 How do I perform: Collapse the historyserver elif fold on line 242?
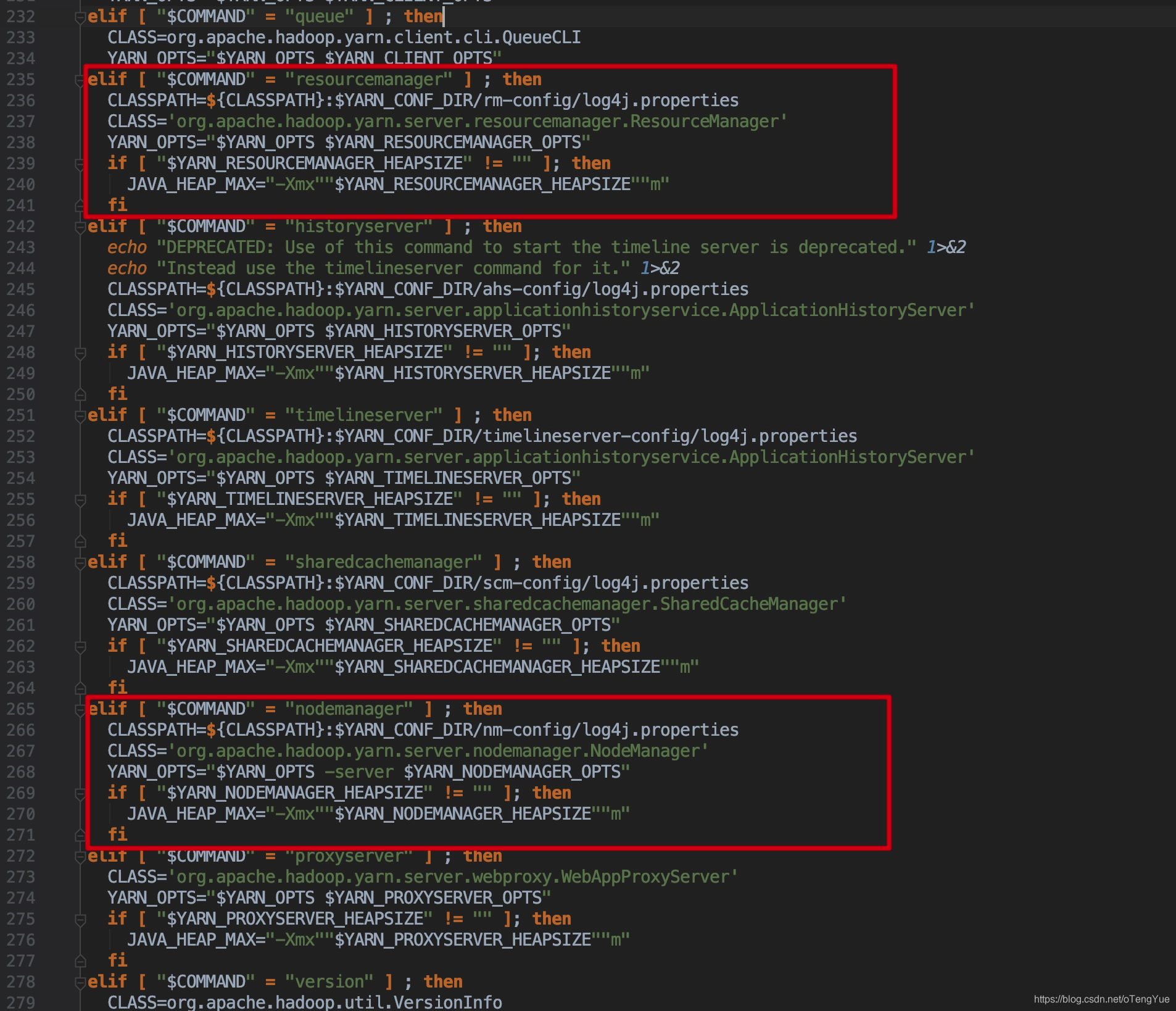coord(80,227)
